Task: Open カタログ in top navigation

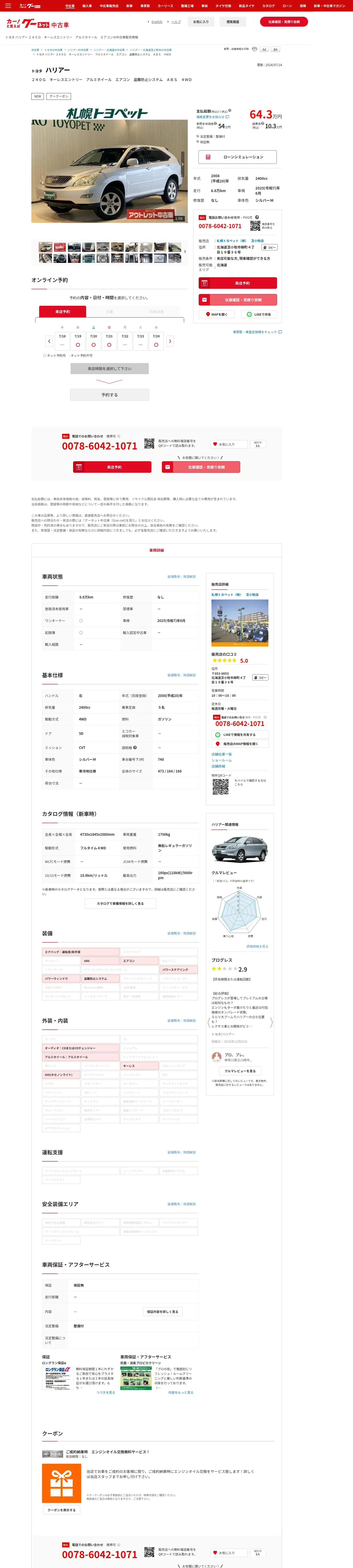Action: point(268,5)
